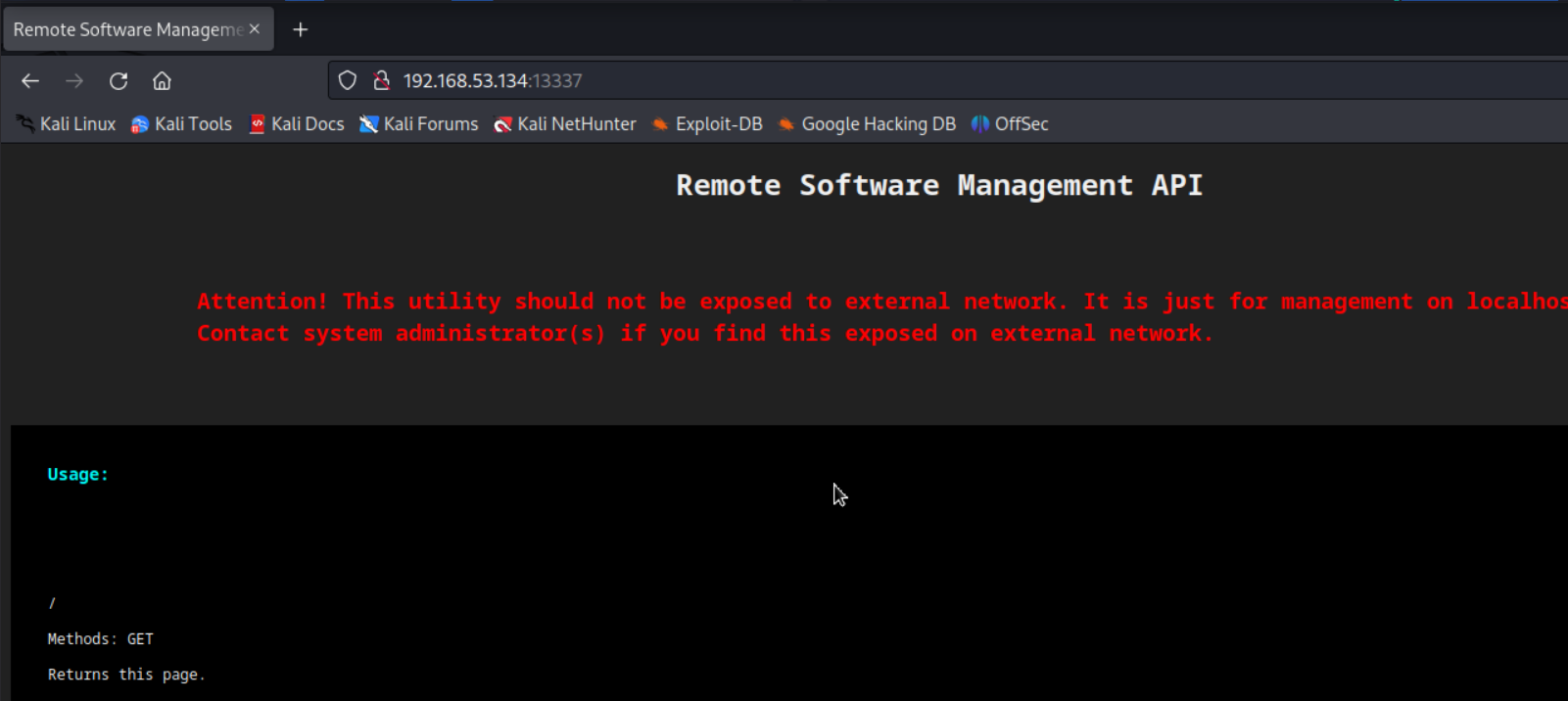
Task: Click the forward navigation arrow
Action: pyautogui.click(x=74, y=81)
